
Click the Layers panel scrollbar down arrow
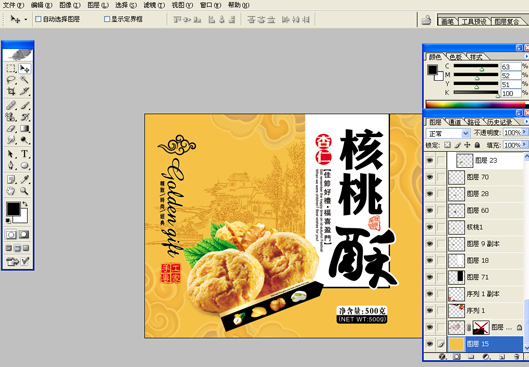(526, 347)
